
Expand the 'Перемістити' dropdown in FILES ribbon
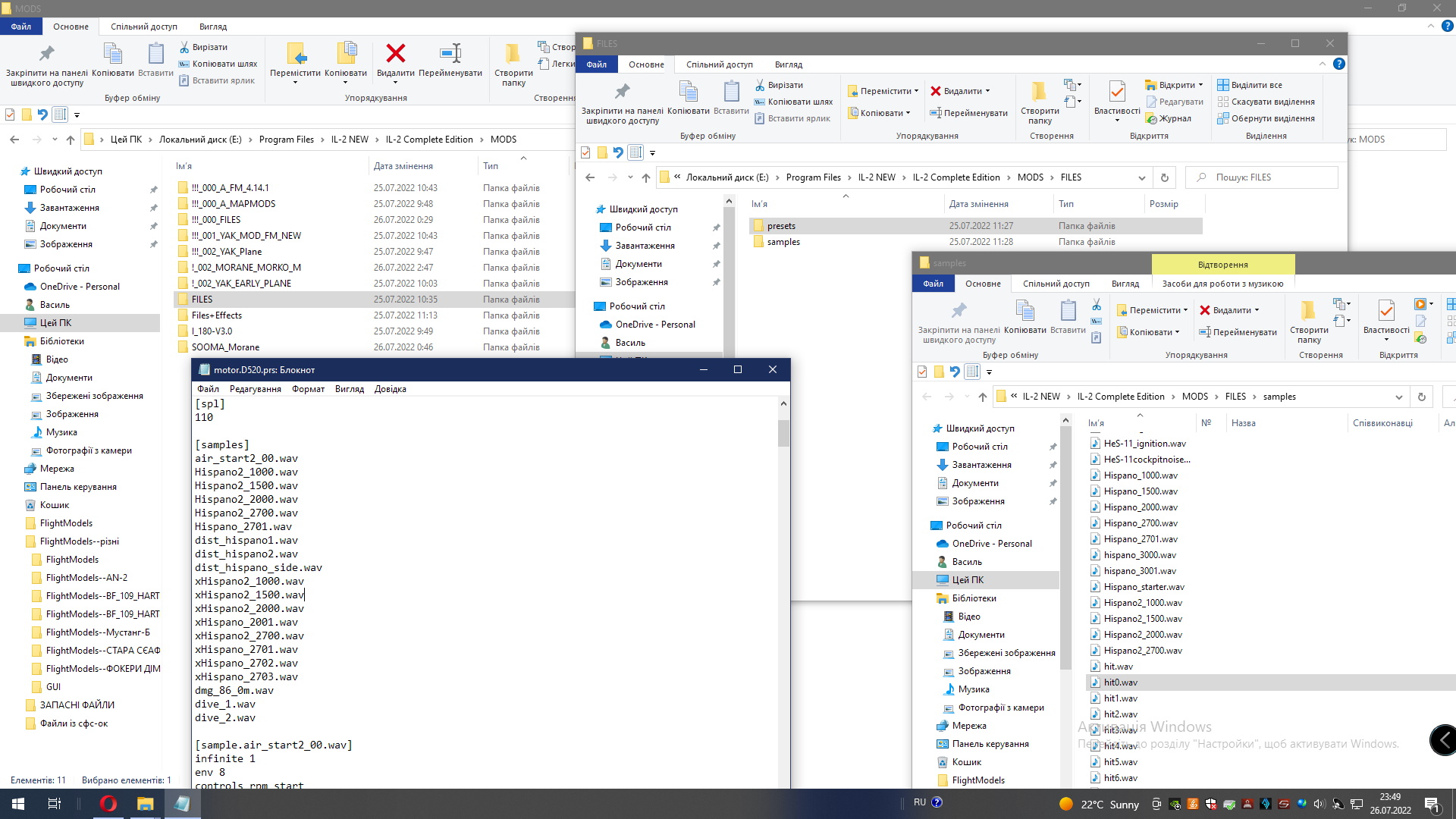916,91
